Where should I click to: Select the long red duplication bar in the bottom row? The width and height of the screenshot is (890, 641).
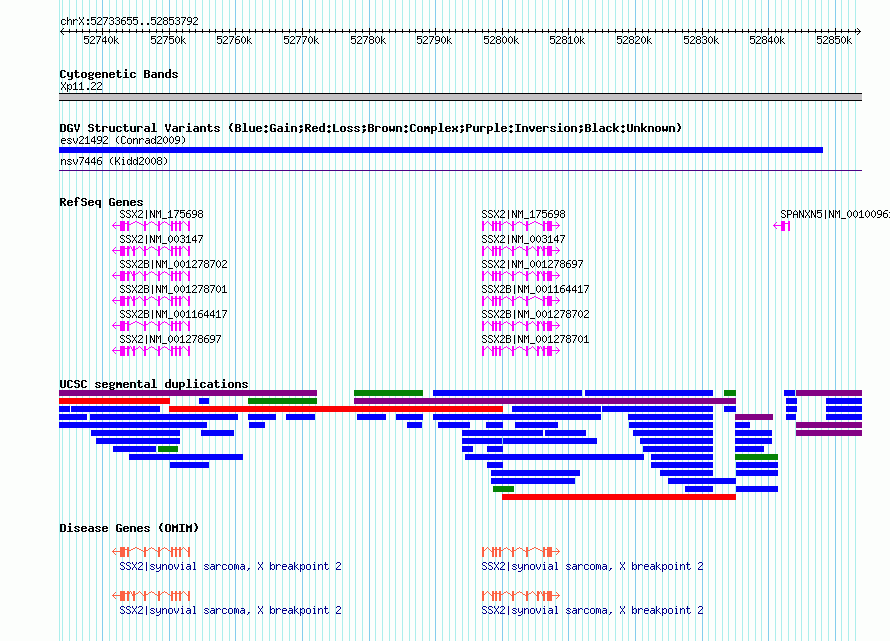pyautogui.click(x=619, y=497)
